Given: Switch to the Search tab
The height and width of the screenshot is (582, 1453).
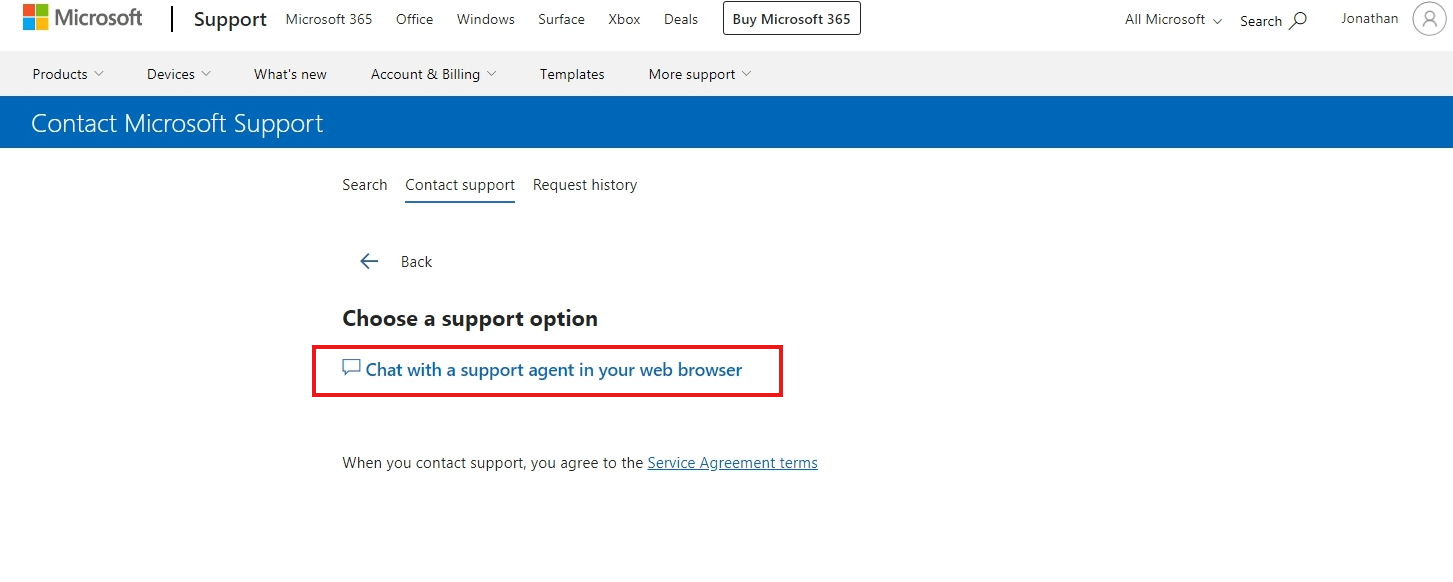Looking at the screenshot, I should click(x=364, y=185).
